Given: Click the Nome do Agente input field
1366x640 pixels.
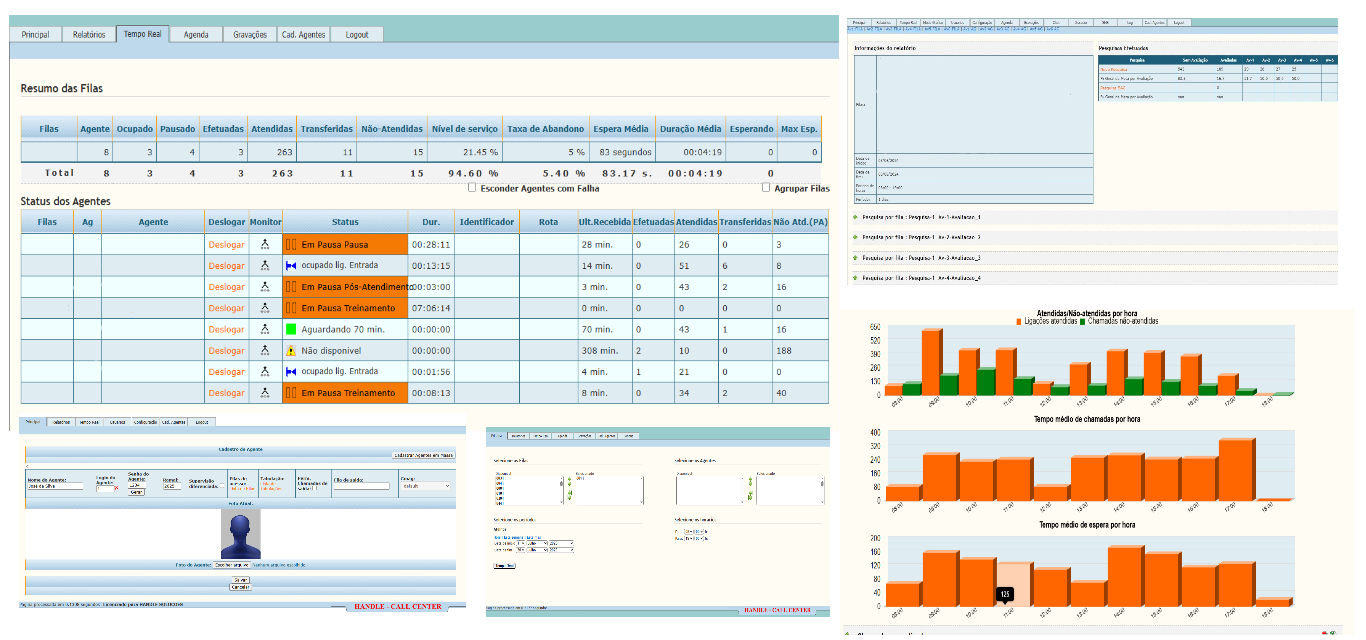Looking at the screenshot, I should [x=55, y=487].
